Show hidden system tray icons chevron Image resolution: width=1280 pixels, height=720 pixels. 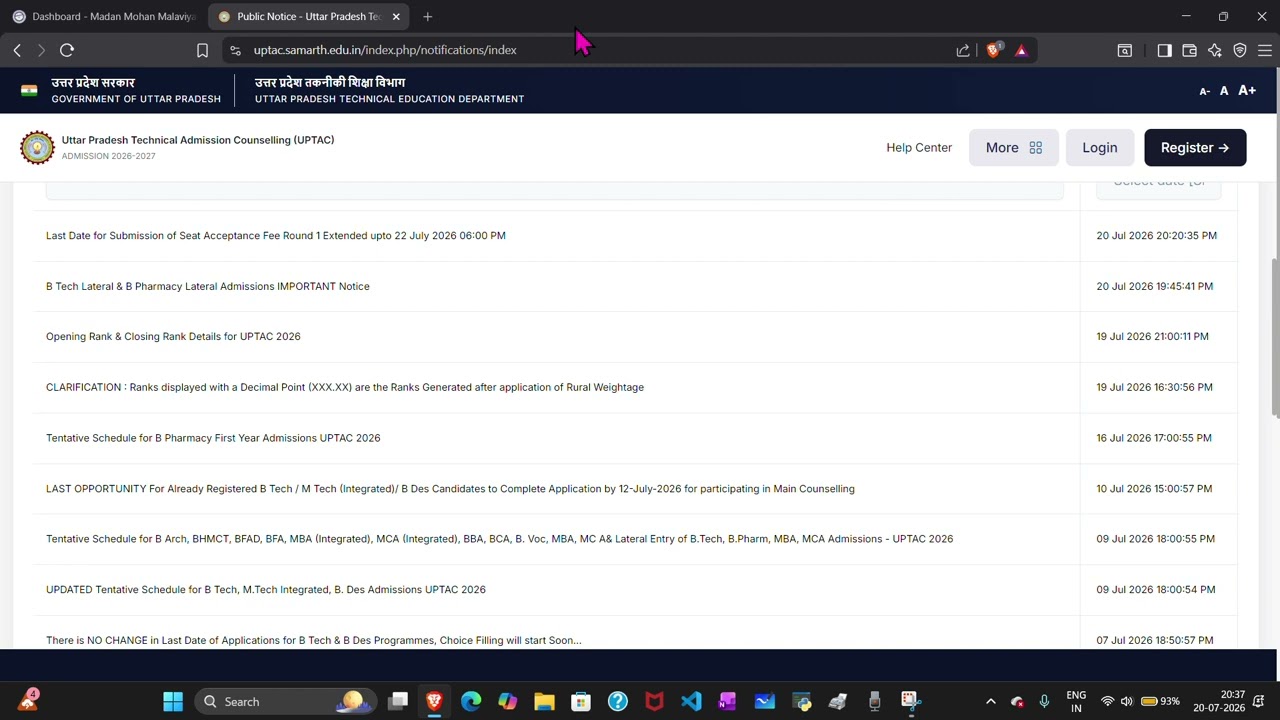pyautogui.click(x=991, y=701)
